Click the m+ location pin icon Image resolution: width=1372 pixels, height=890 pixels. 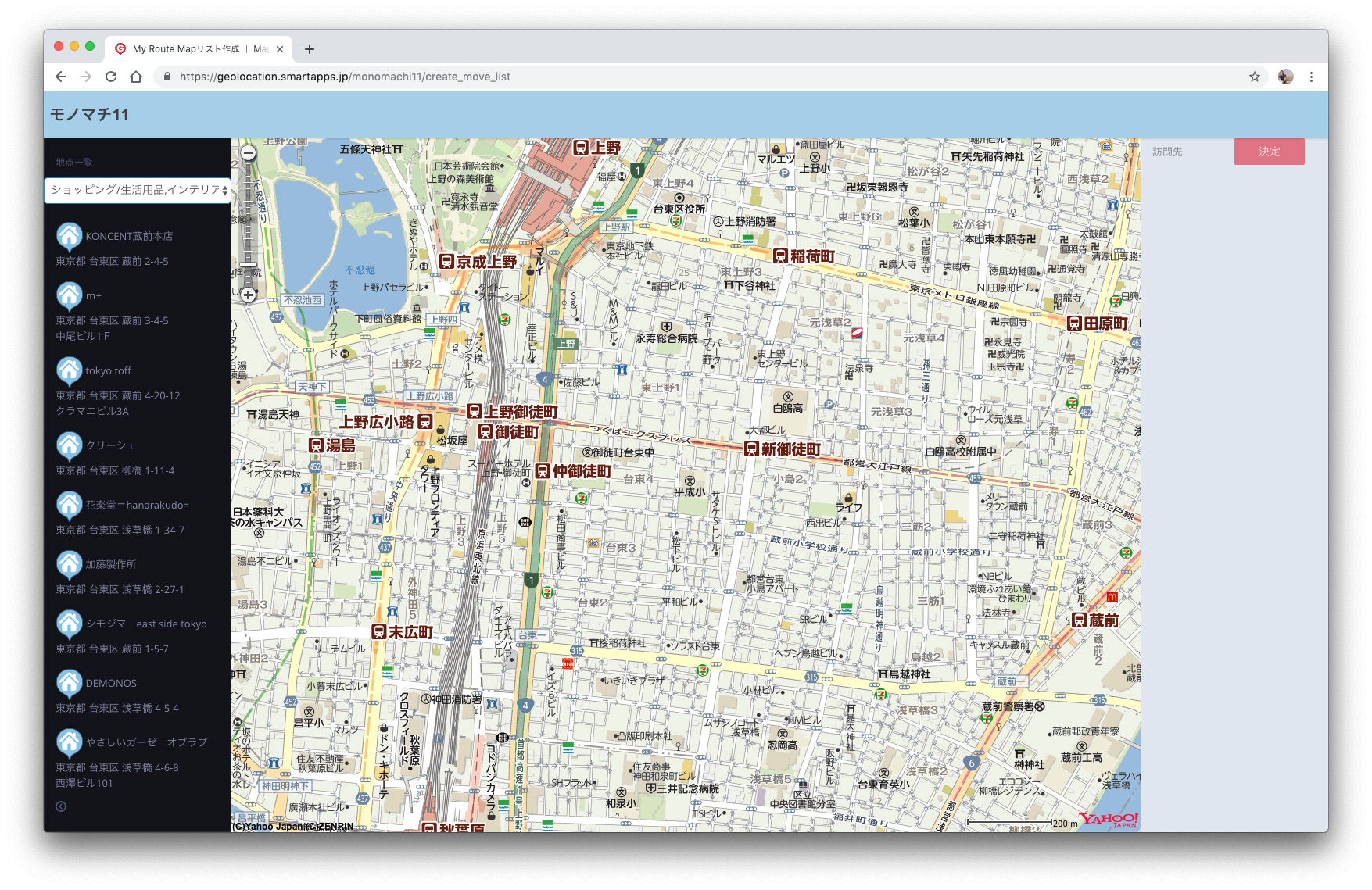coord(69,295)
